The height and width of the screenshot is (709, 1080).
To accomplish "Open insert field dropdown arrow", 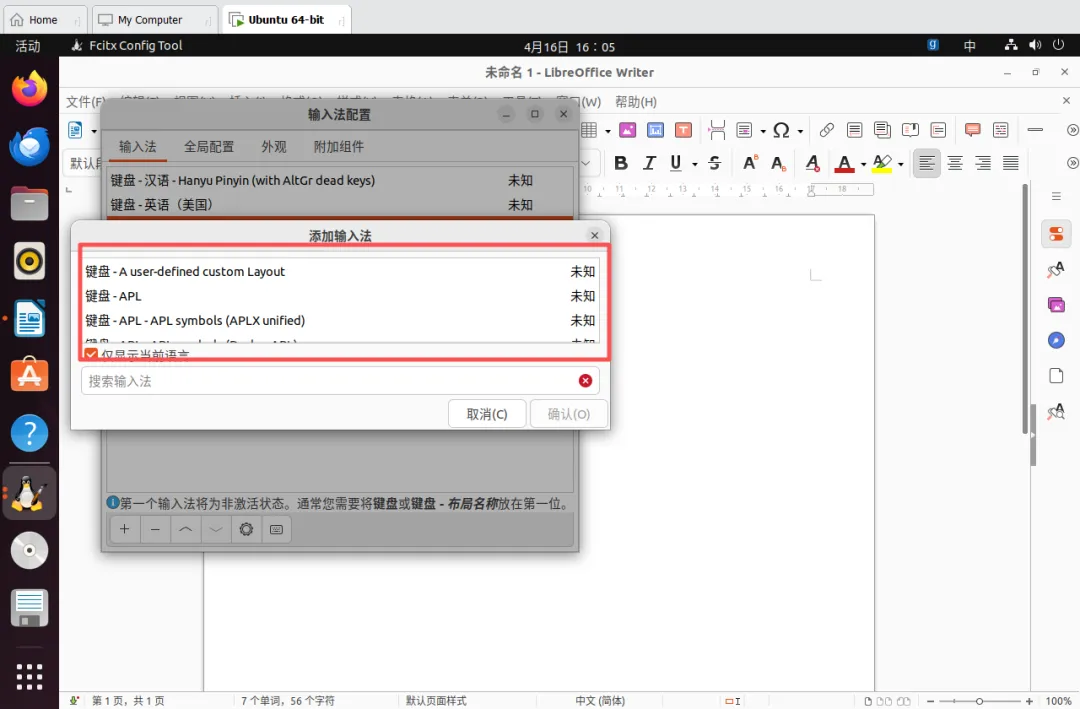I will point(762,130).
